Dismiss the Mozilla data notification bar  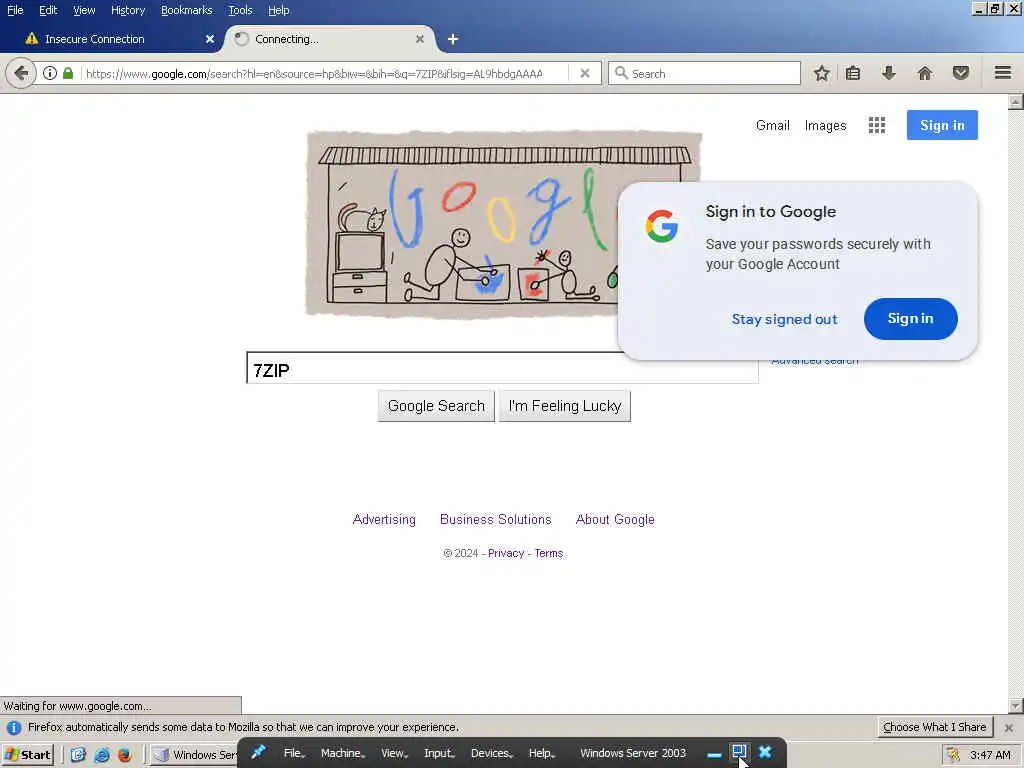click(1008, 728)
